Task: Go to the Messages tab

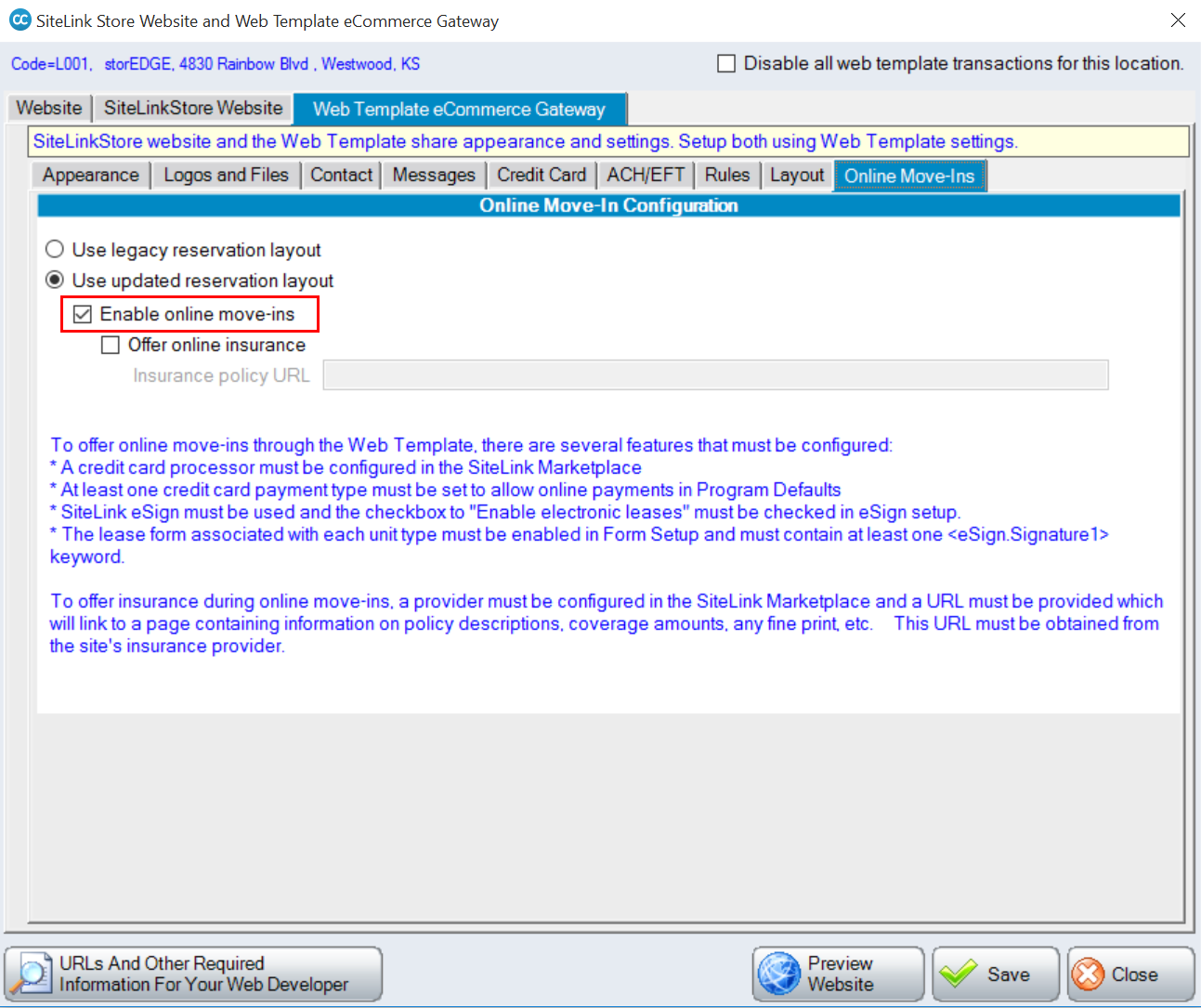Action: coord(434,175)
